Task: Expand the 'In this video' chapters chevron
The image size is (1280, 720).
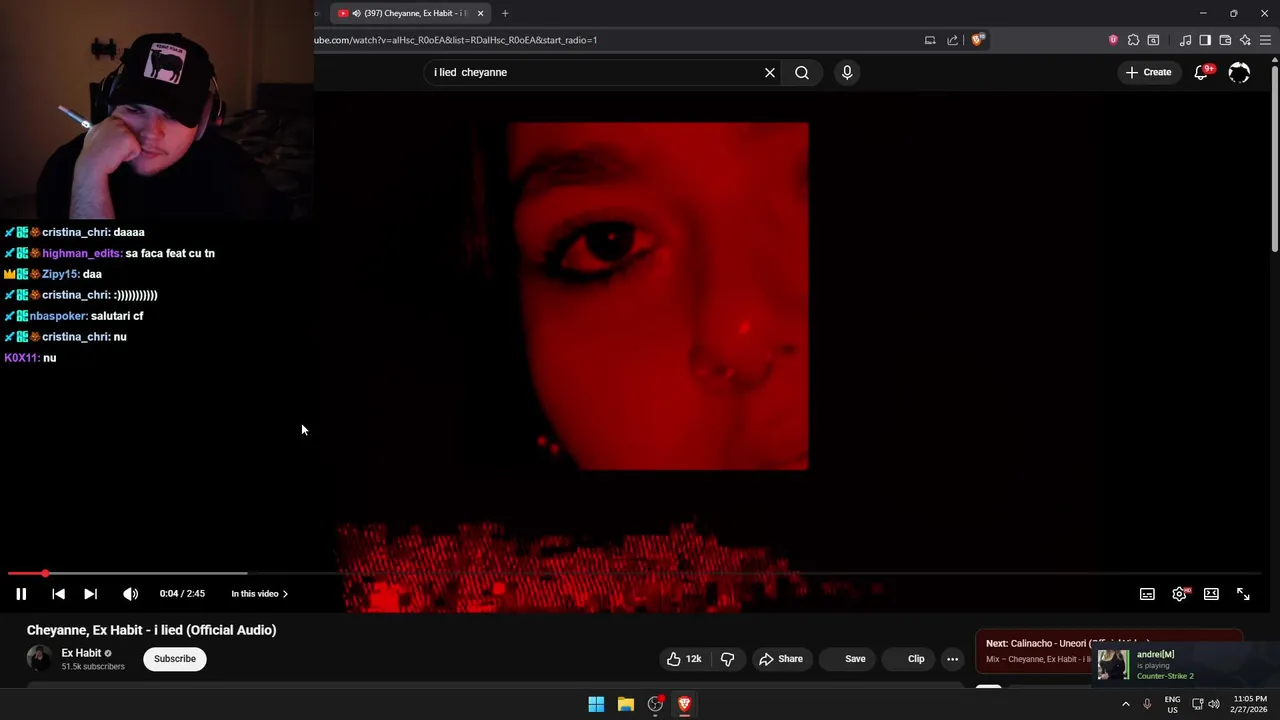Action: coord(285,594)
